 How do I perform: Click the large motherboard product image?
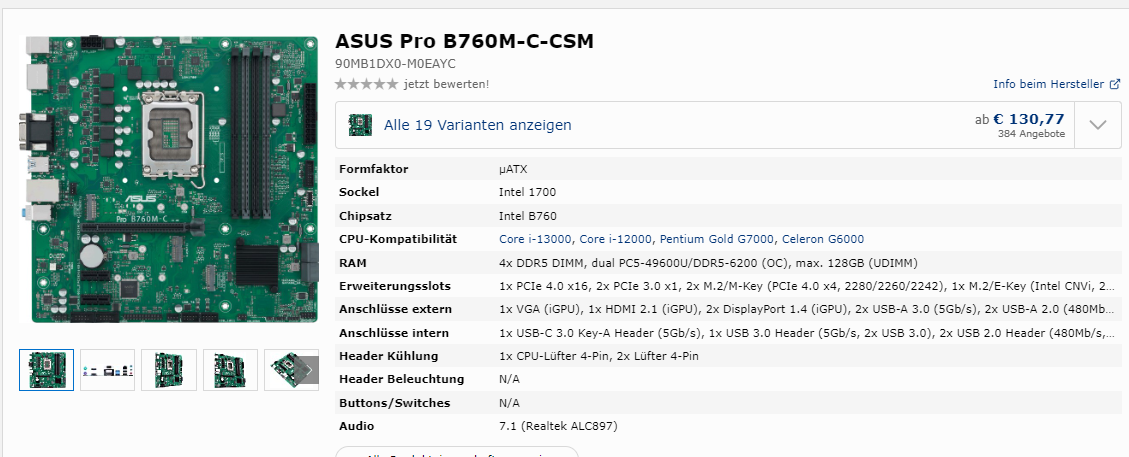[170, 178]
